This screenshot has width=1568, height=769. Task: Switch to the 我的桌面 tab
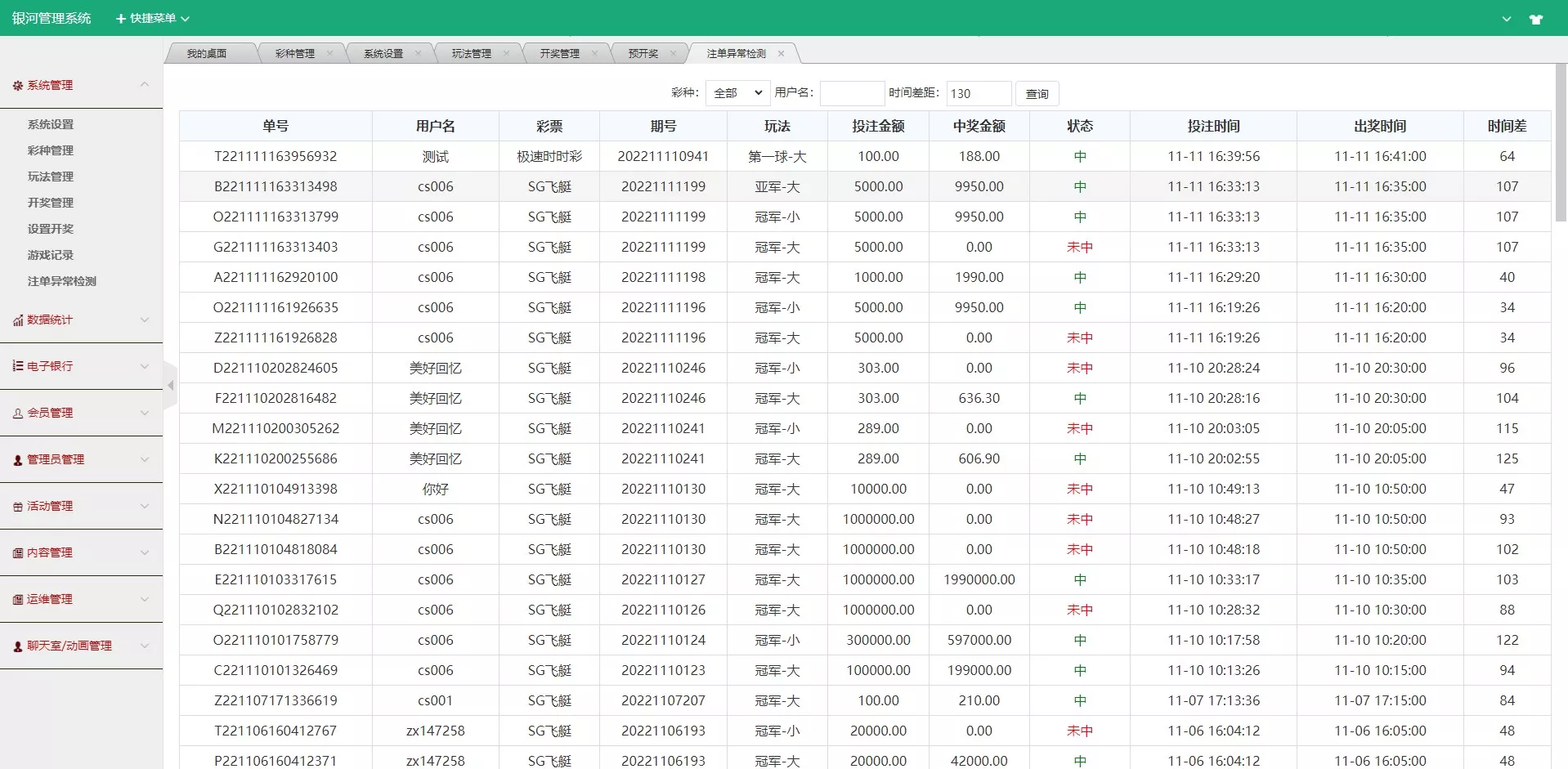pos(206,52)
